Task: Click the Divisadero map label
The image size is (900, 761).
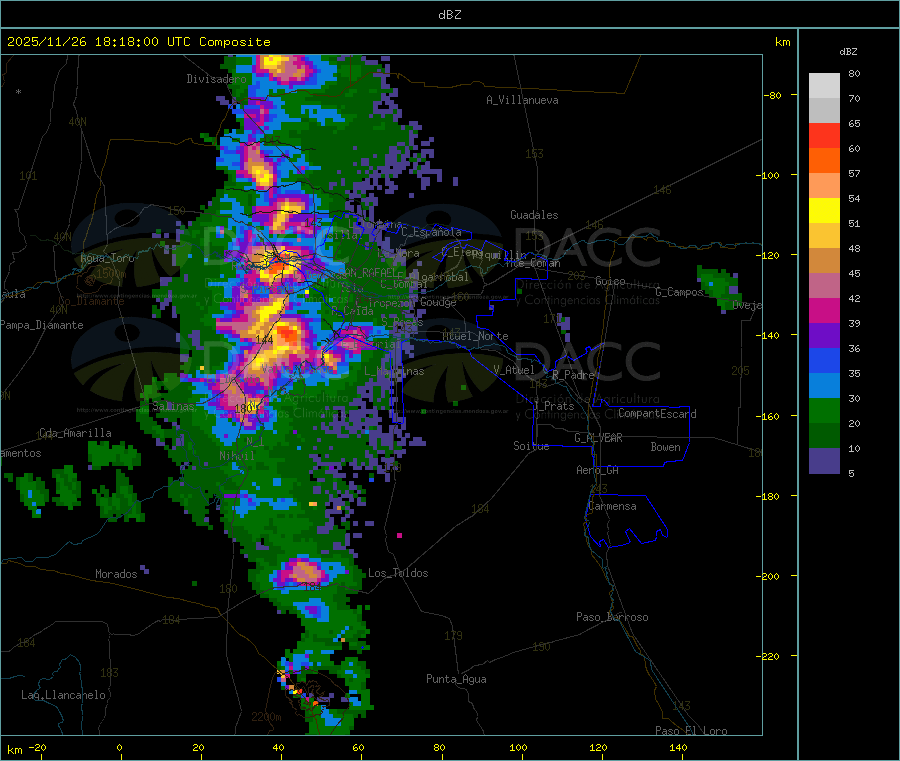Action: coord(216,79)
